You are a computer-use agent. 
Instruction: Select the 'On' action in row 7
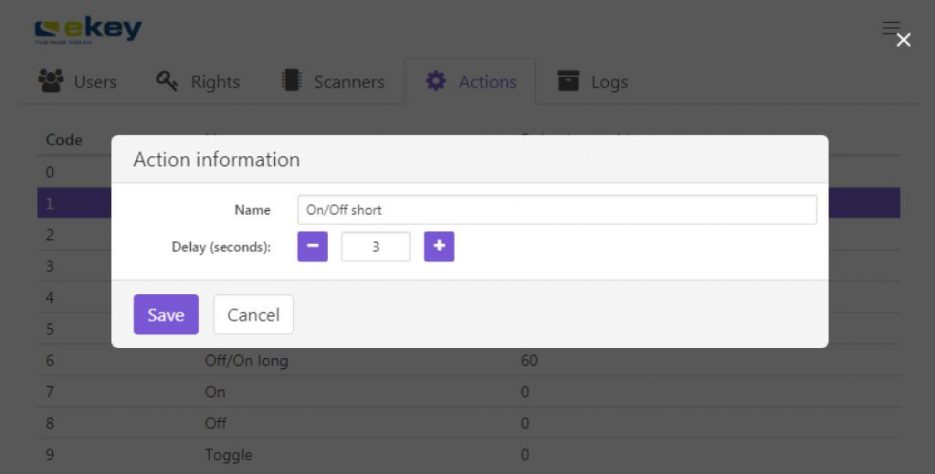tap(215, 392)
